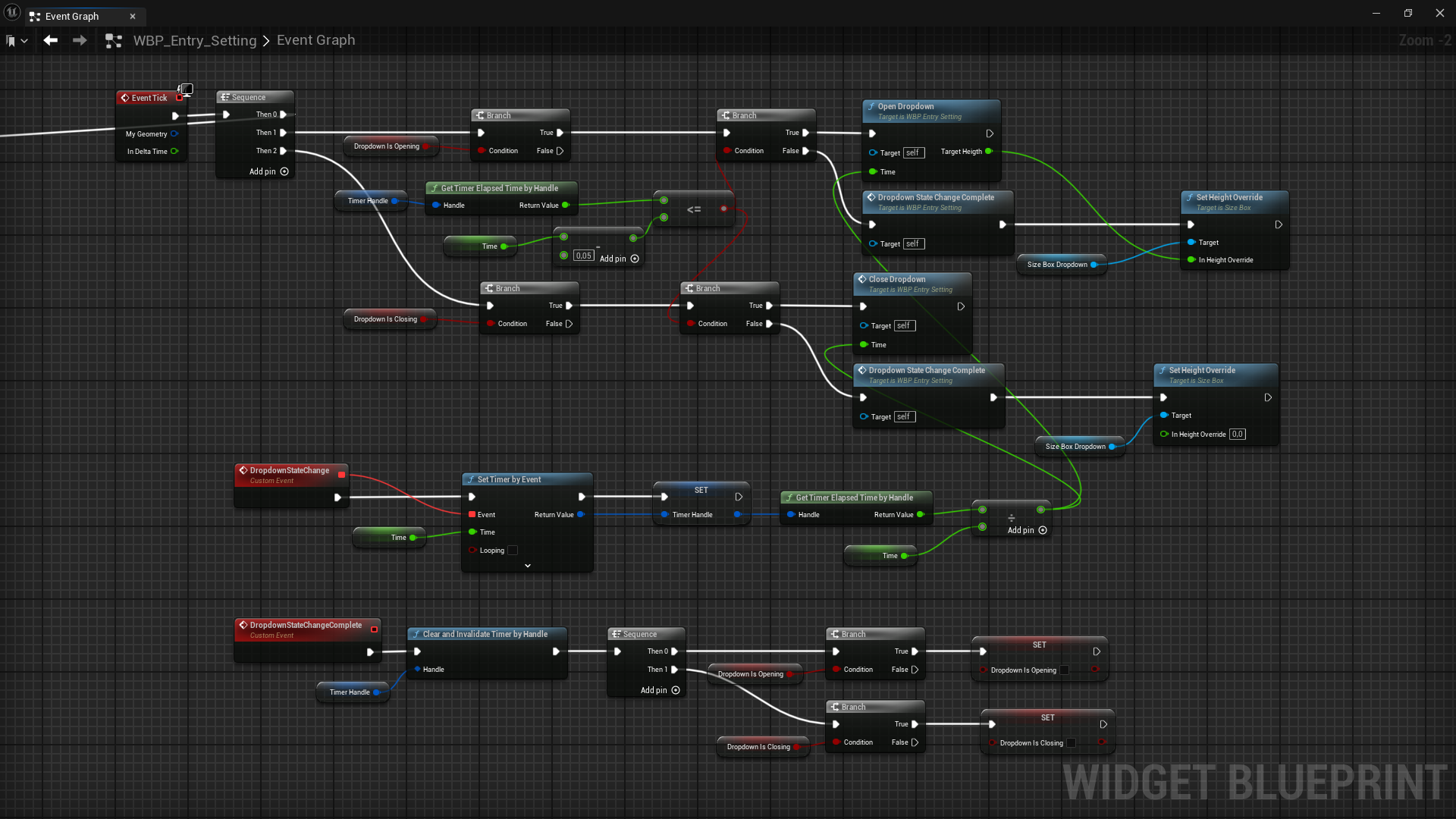Toggle Dropdown Is Opening checkbox in SET node

pos(1064,670)
